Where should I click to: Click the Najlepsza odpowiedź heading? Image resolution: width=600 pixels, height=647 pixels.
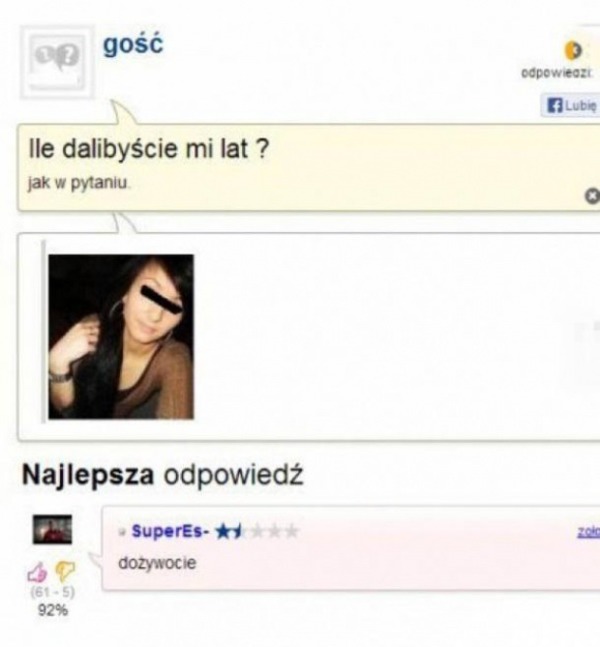pyautogui.click(x=163, y=475)
